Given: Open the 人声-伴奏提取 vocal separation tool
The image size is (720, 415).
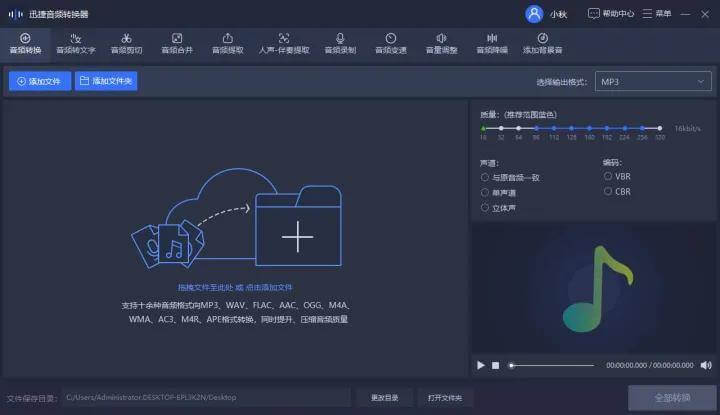Looking at the screenshot, I should point(284,44).
